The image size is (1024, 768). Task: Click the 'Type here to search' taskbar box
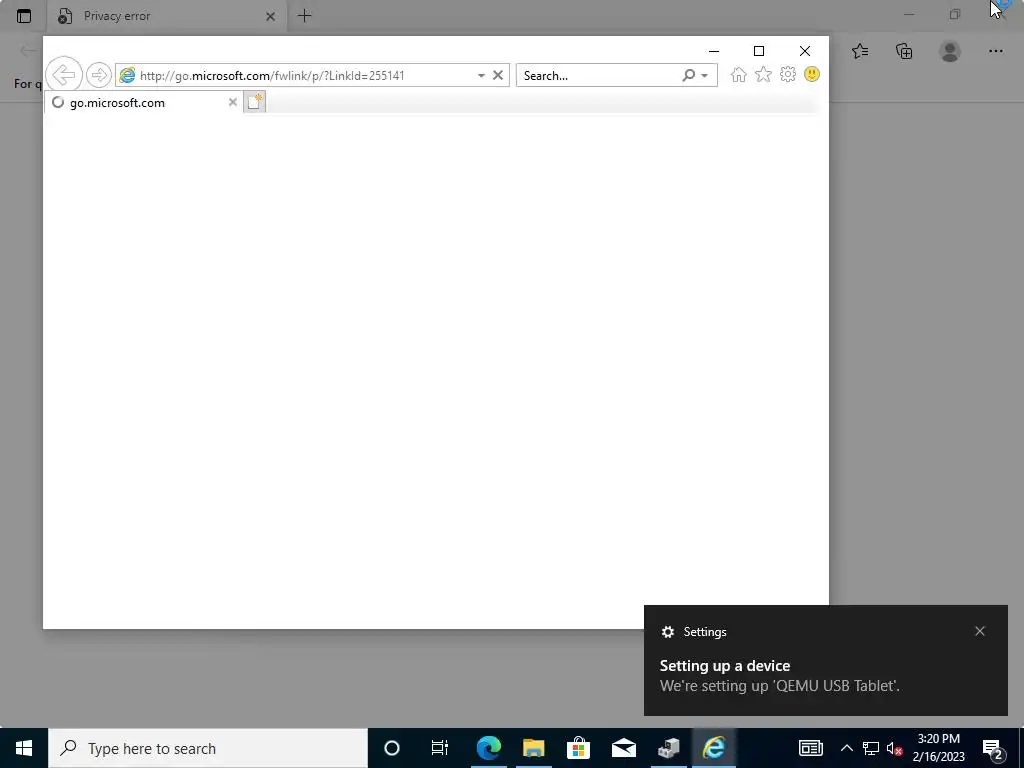pyautogui.click(x=208, y=748)
